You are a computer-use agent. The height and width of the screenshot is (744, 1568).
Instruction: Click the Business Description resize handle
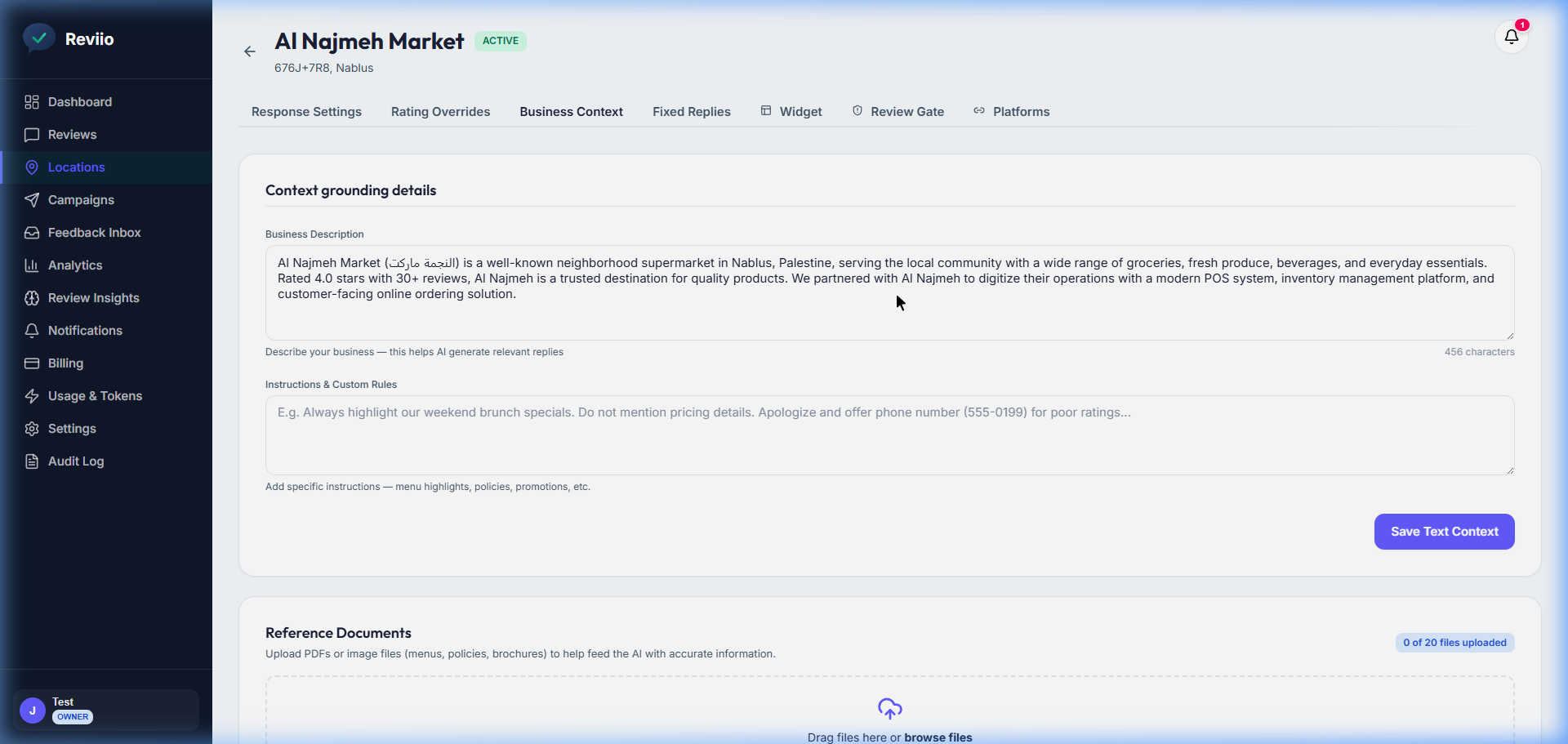coord(1509,335)
